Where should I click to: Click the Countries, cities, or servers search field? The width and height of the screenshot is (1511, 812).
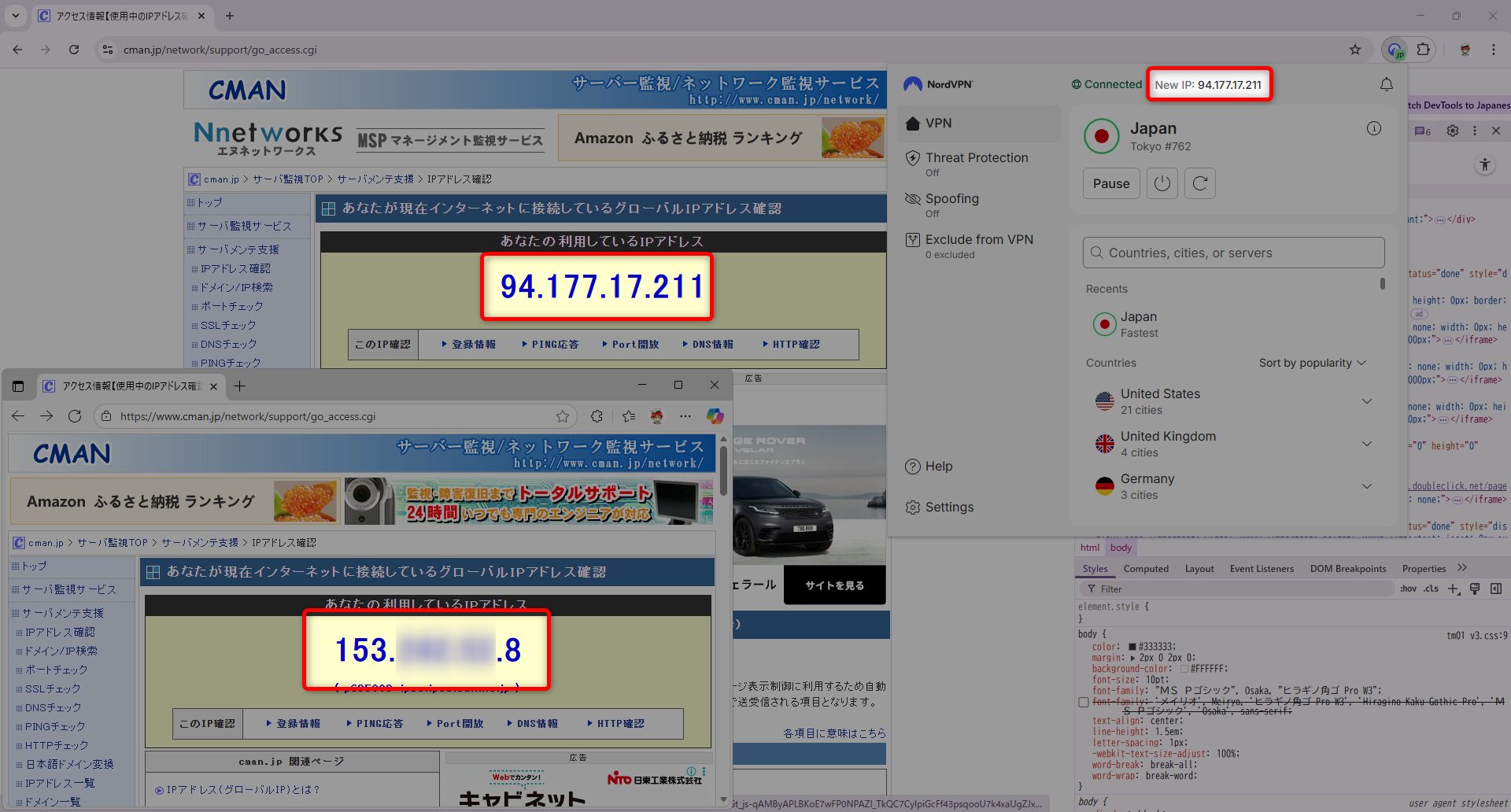(x=1233, y=253)
